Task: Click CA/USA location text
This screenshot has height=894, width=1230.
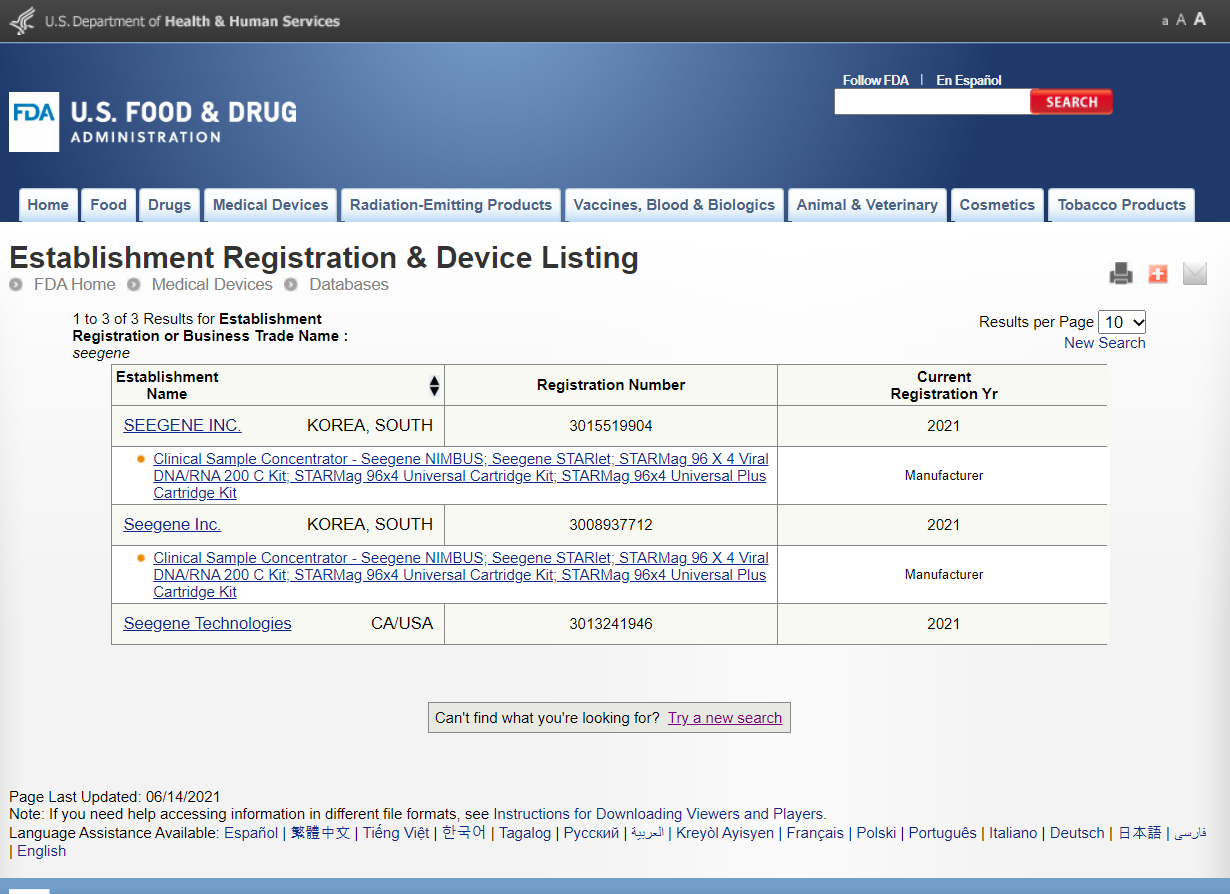Action: click(402, 623)
